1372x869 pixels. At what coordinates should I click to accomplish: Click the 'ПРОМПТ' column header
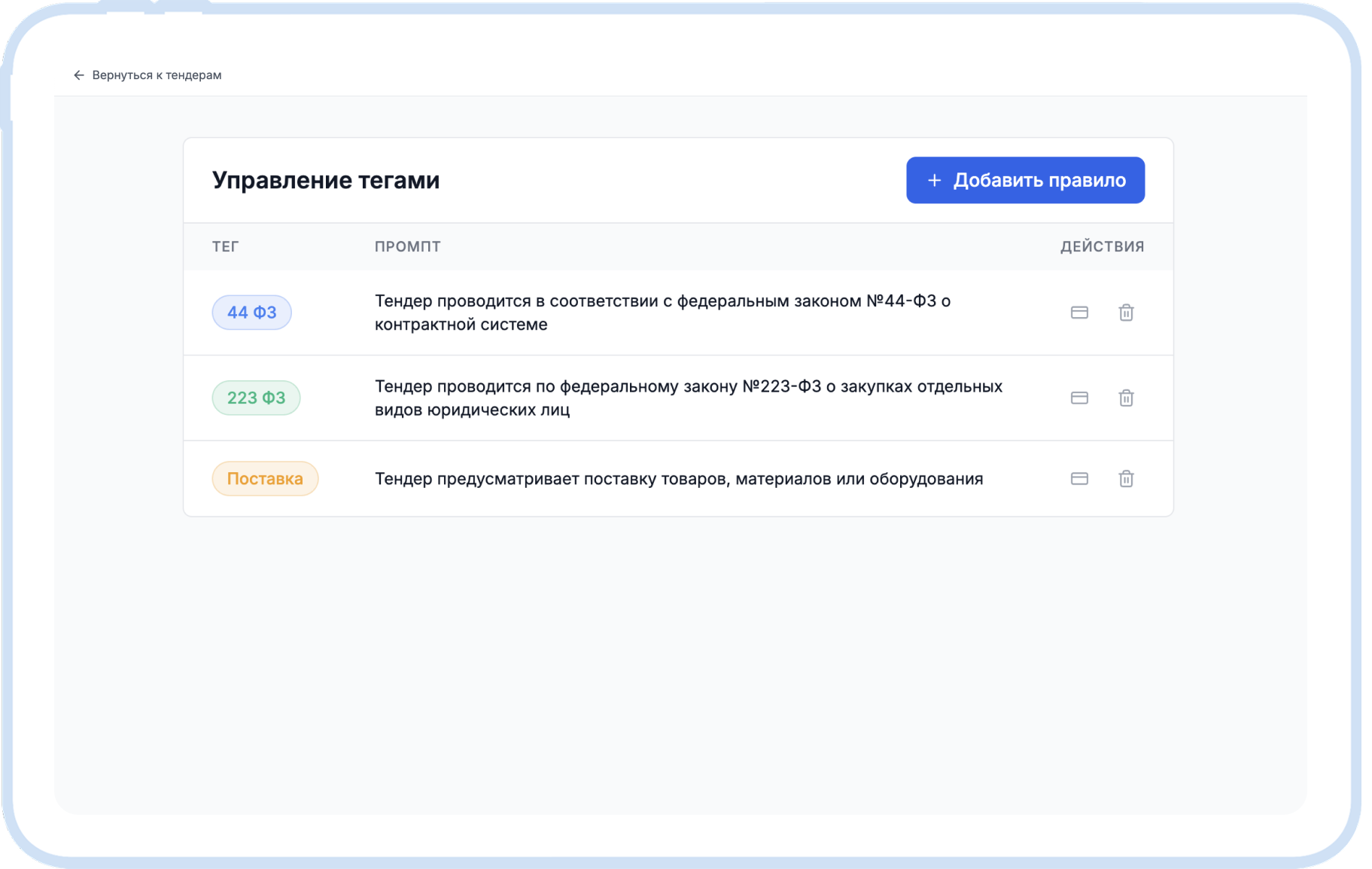pyautogui.click(x=407, y=247)
